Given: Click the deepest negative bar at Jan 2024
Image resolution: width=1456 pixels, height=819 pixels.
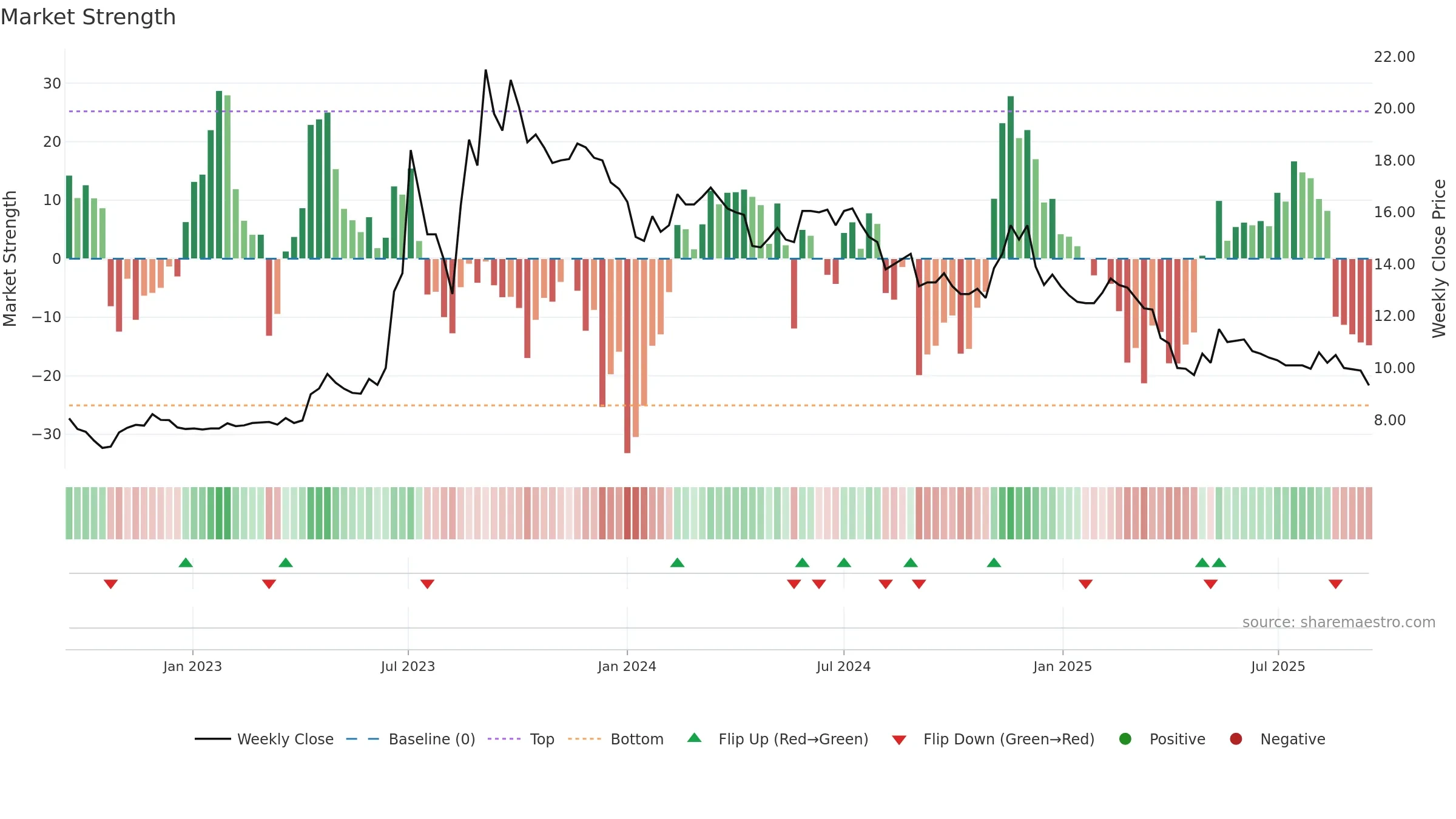Looking at the screenshot, I should click(627, 356).
